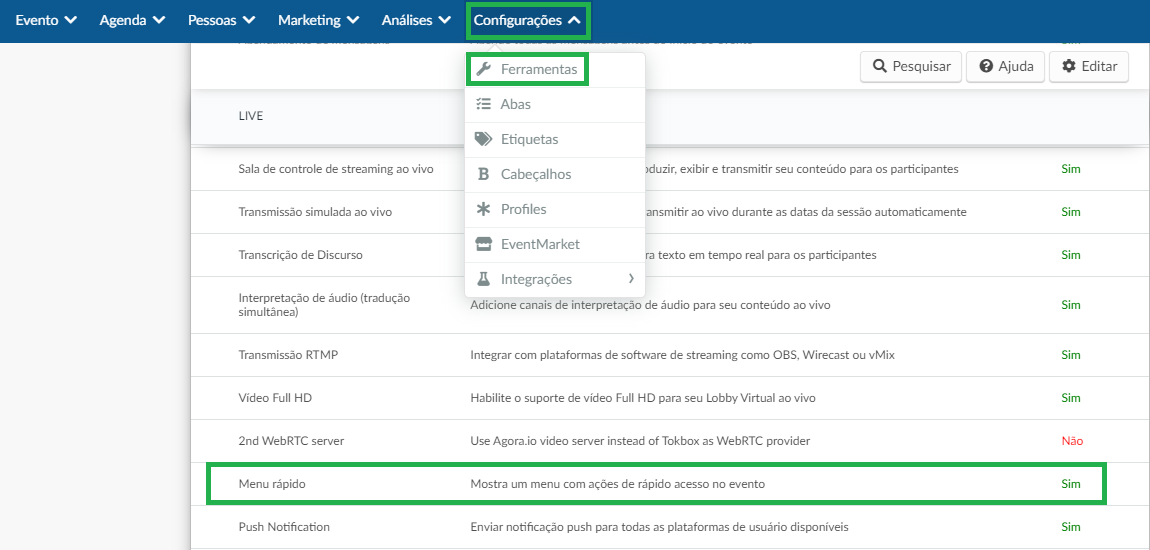
Task: Click the magnifier icon in Pesquisar button
Action: pyautogui.click(x=879, y=66)
